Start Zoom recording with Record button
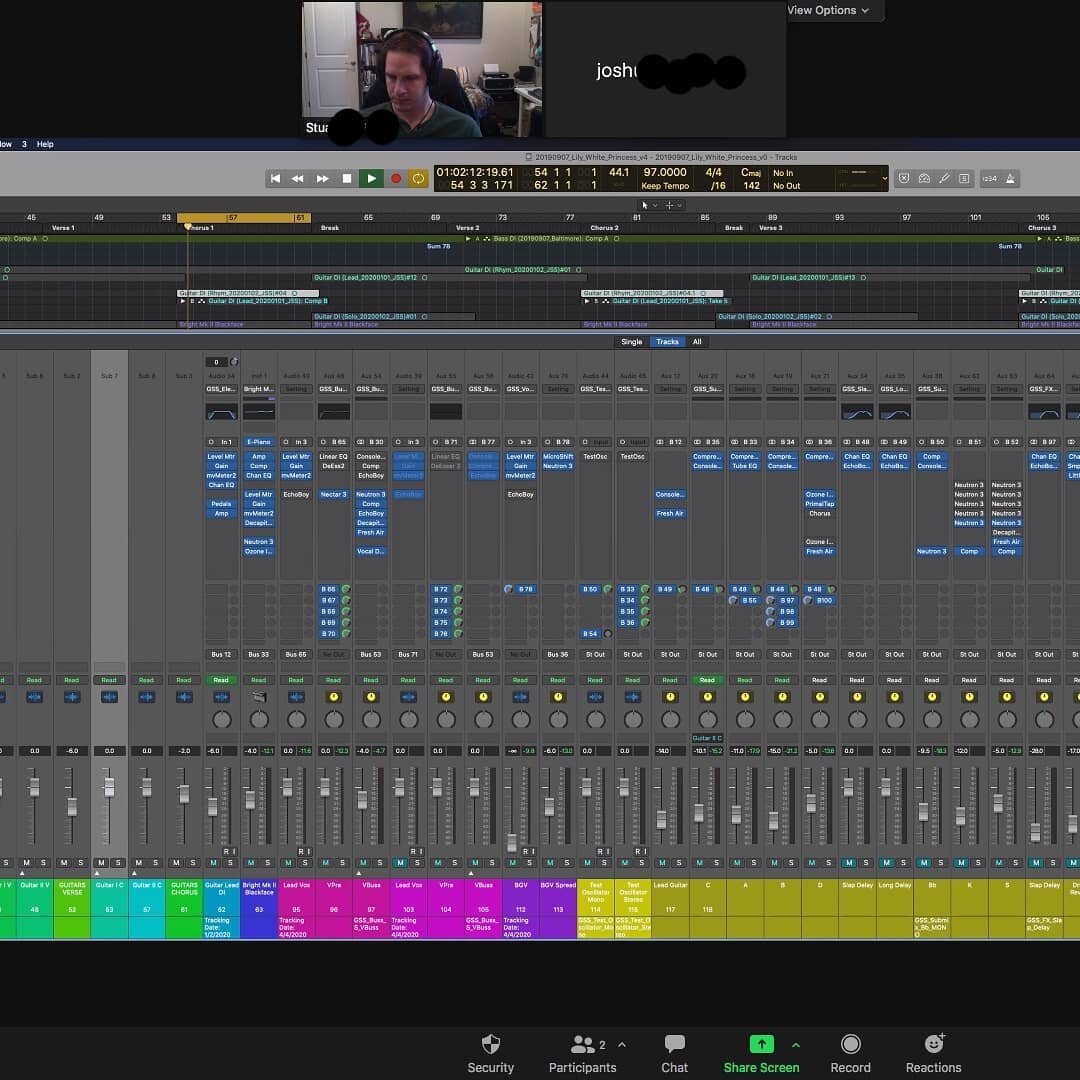1080x1080 pixels. (x=851, y=1053)
